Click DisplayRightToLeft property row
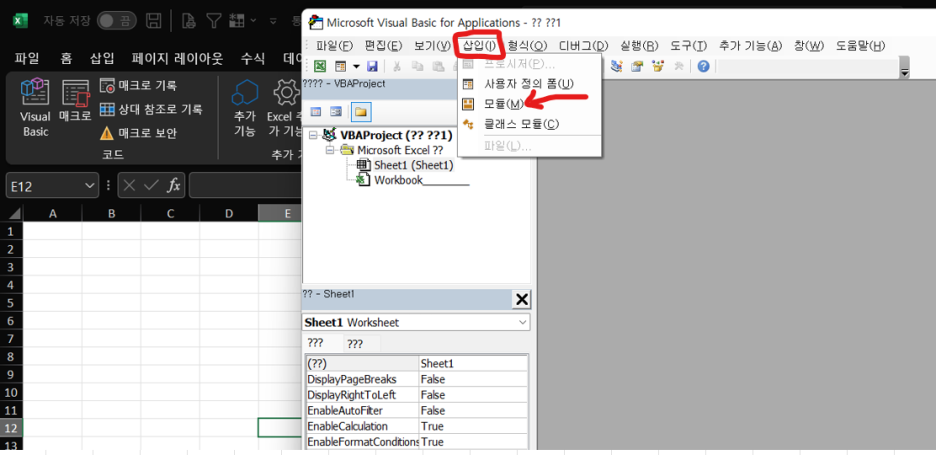This screenshot has width=936, height=455. (417, 395)
